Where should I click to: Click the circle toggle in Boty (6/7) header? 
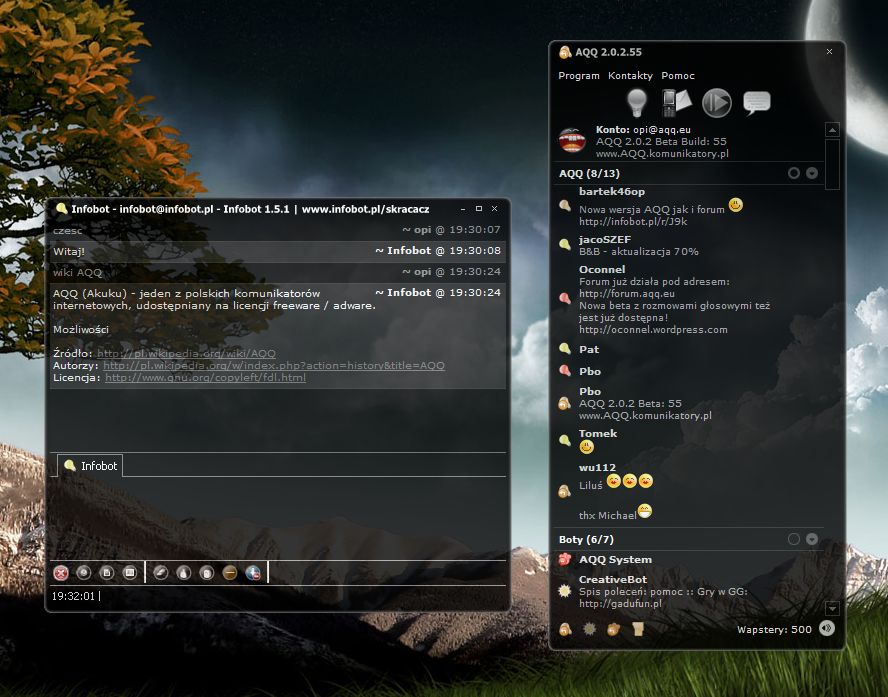[x=794, y=539]
